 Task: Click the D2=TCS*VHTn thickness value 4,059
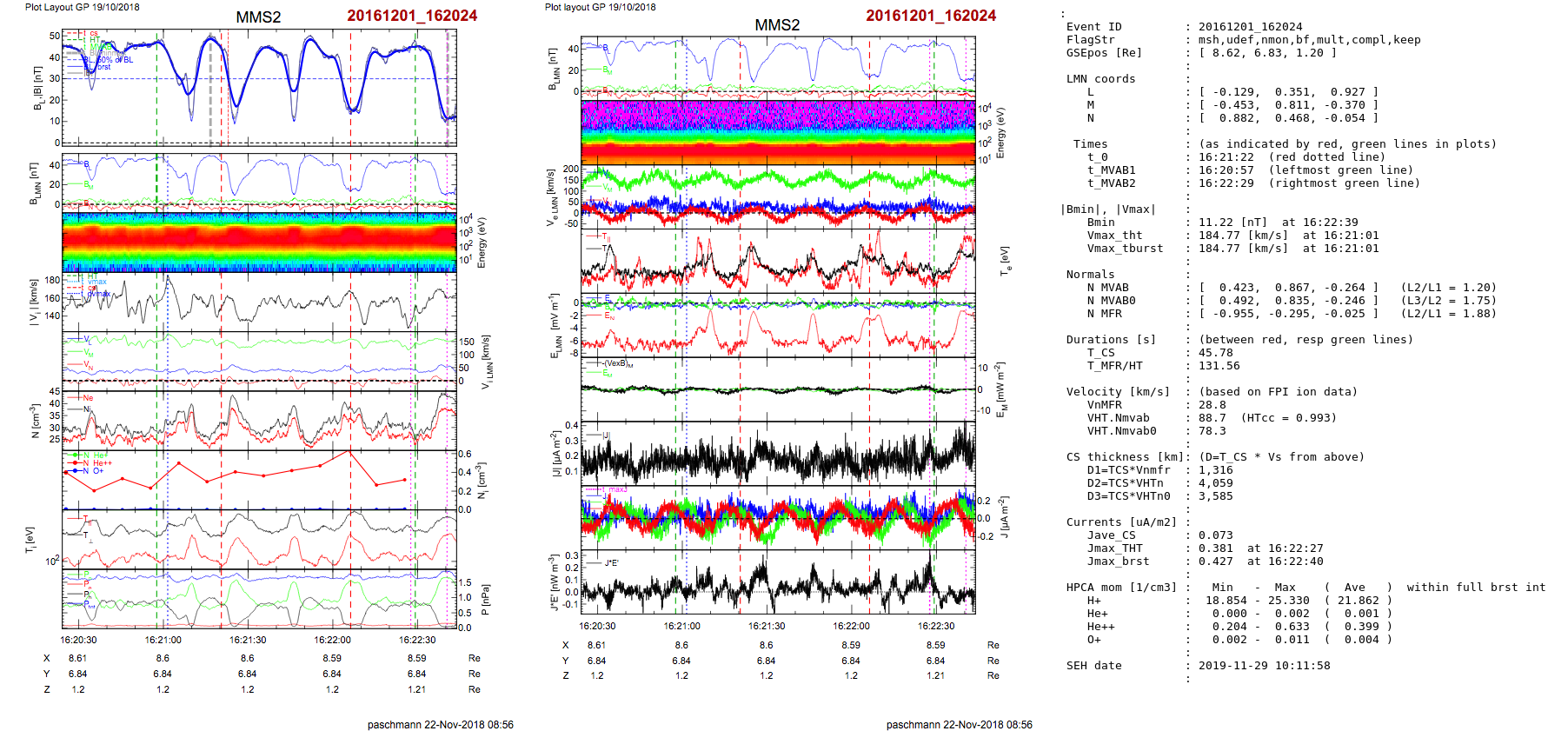click(x=1216, y=483)
